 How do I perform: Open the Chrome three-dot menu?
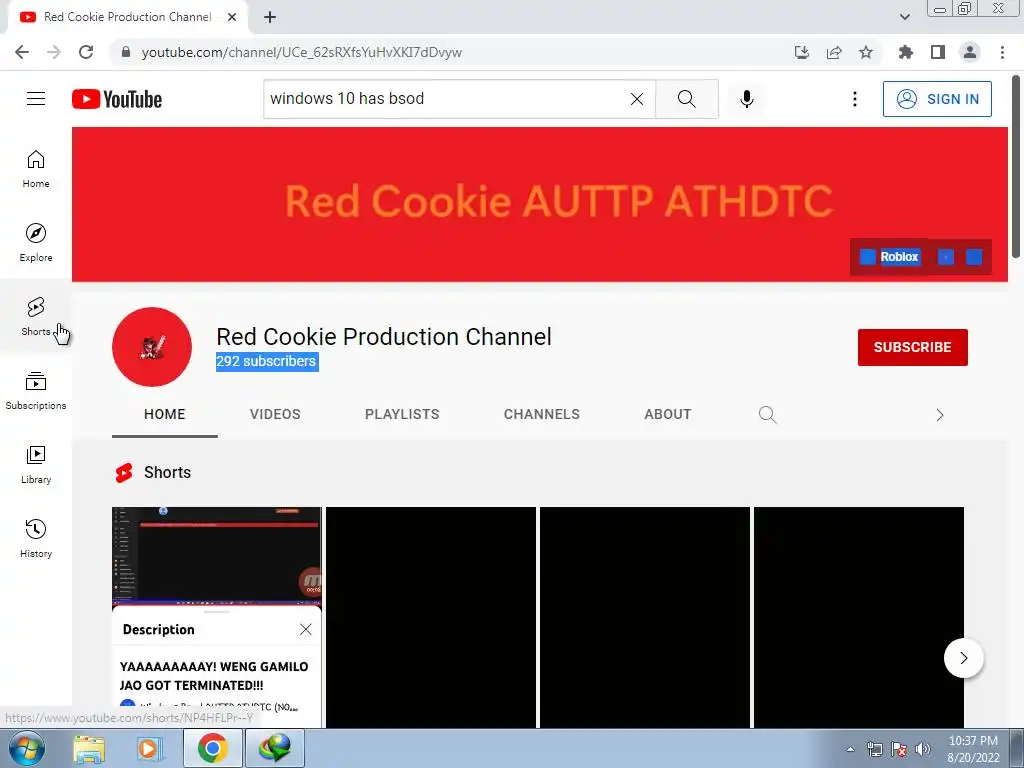[x=1002, y=52]
